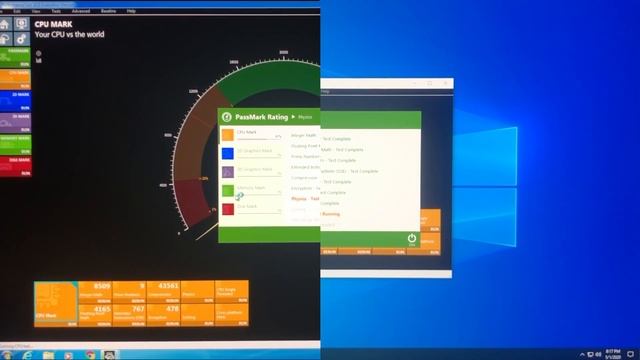Click RUN on the Memory Mark sidebar tile

click(x=25, y=152)
